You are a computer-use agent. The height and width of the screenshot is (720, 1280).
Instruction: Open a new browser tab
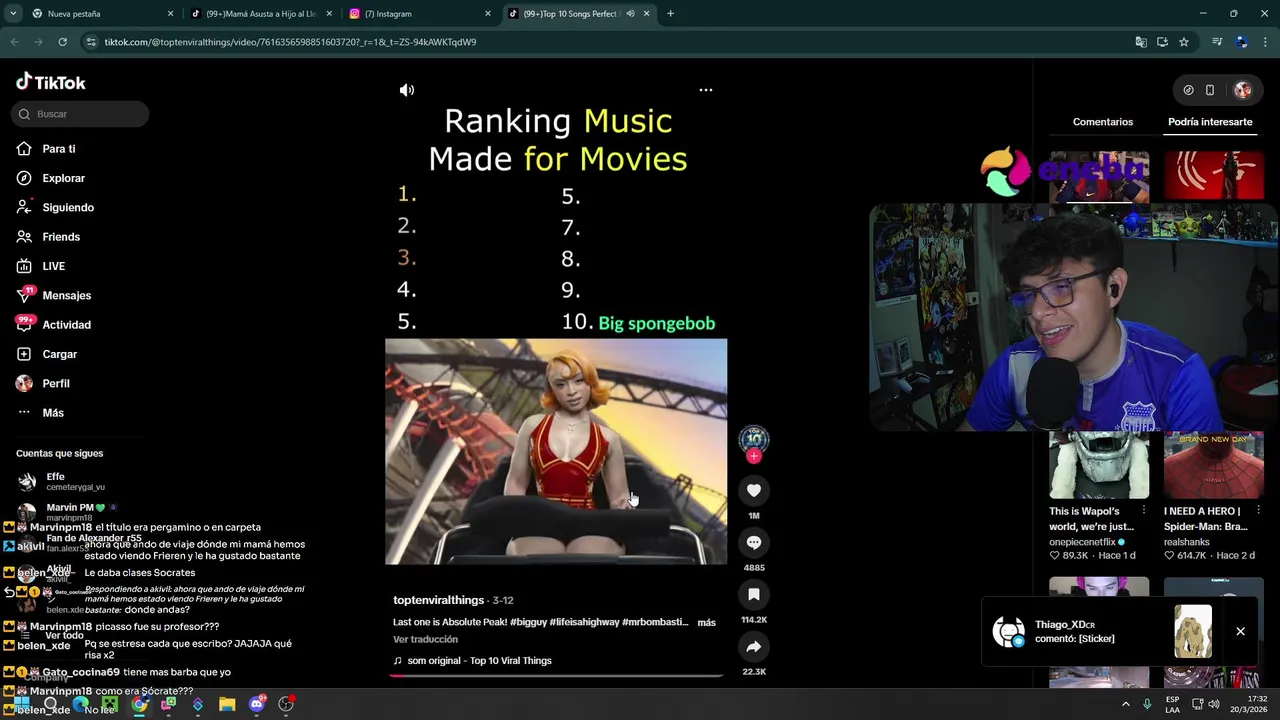tap(670, 14)
